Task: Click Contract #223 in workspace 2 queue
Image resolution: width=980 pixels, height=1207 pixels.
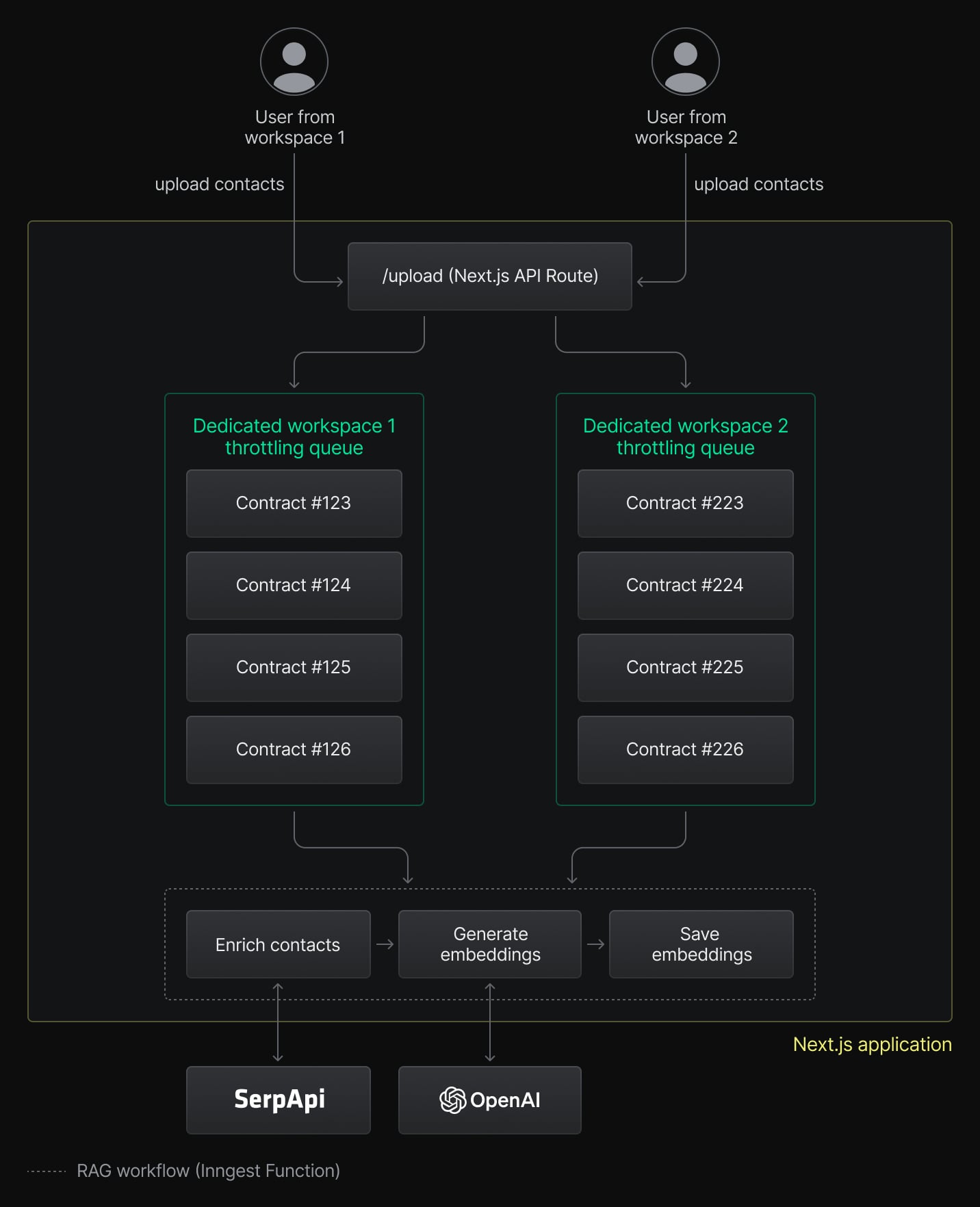Action: coord(685,503)
